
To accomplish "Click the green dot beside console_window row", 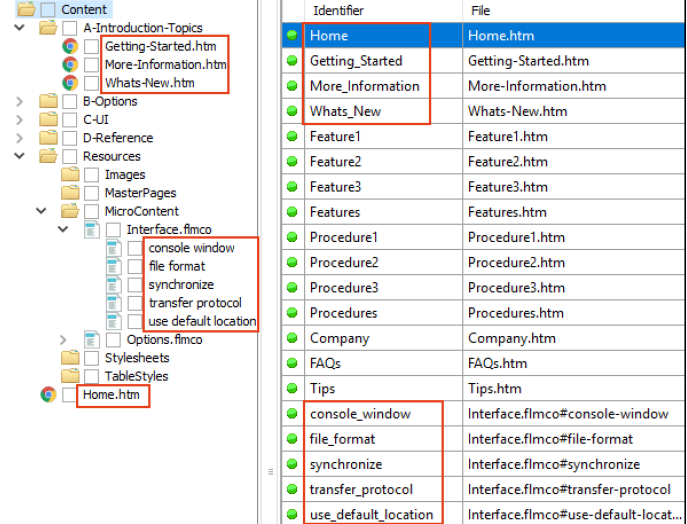I will (x=292, y=413).
